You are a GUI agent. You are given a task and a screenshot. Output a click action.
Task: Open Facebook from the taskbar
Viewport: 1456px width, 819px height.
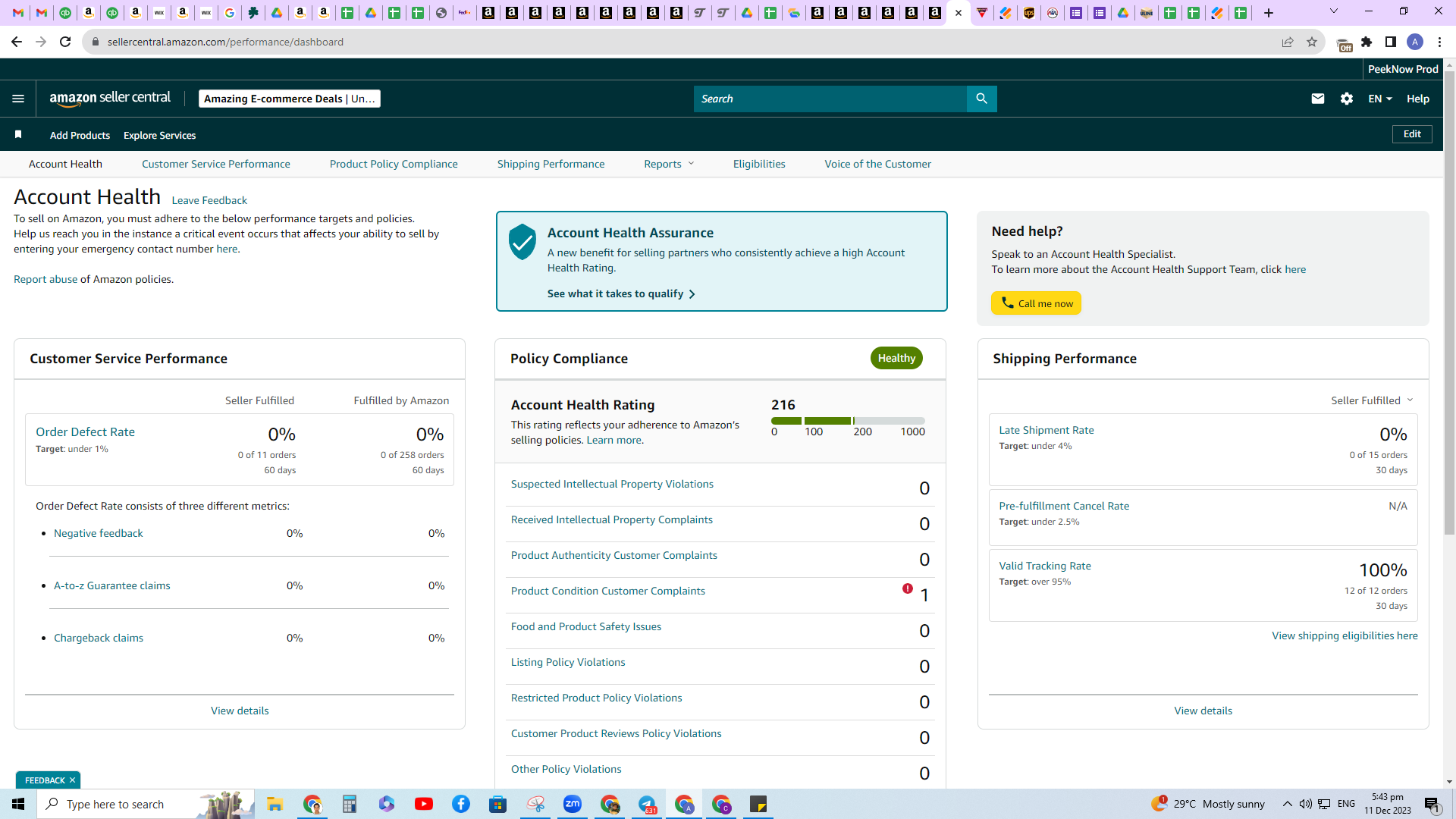click(x=461, y=804)
